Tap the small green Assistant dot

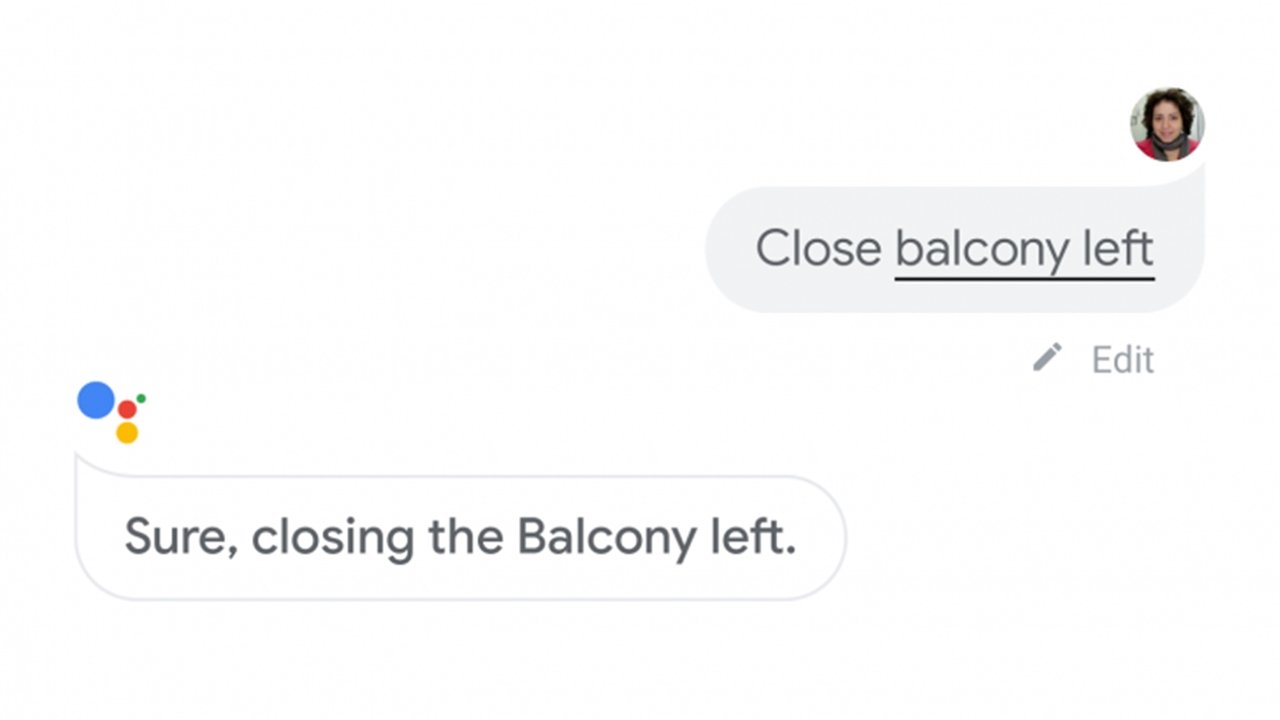[x=141, y=398]
